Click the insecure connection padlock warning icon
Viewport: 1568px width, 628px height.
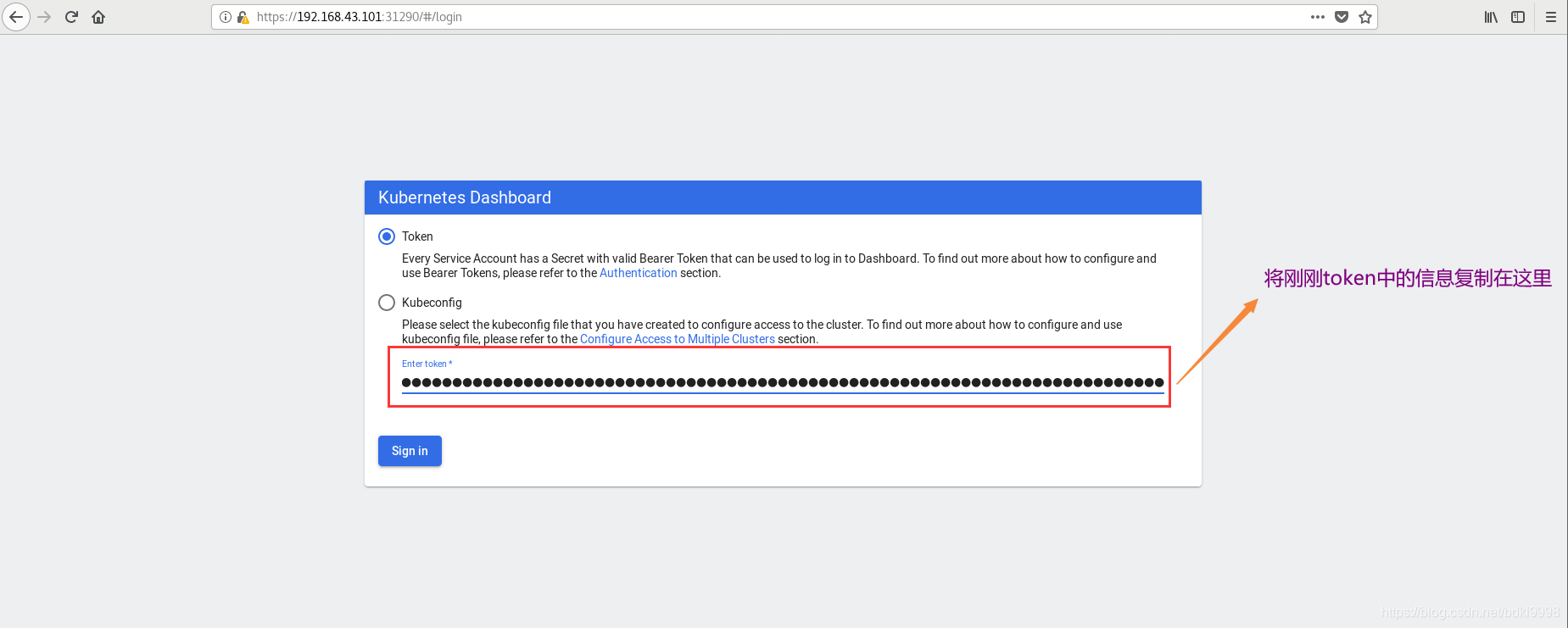click(x=243, y=17)
